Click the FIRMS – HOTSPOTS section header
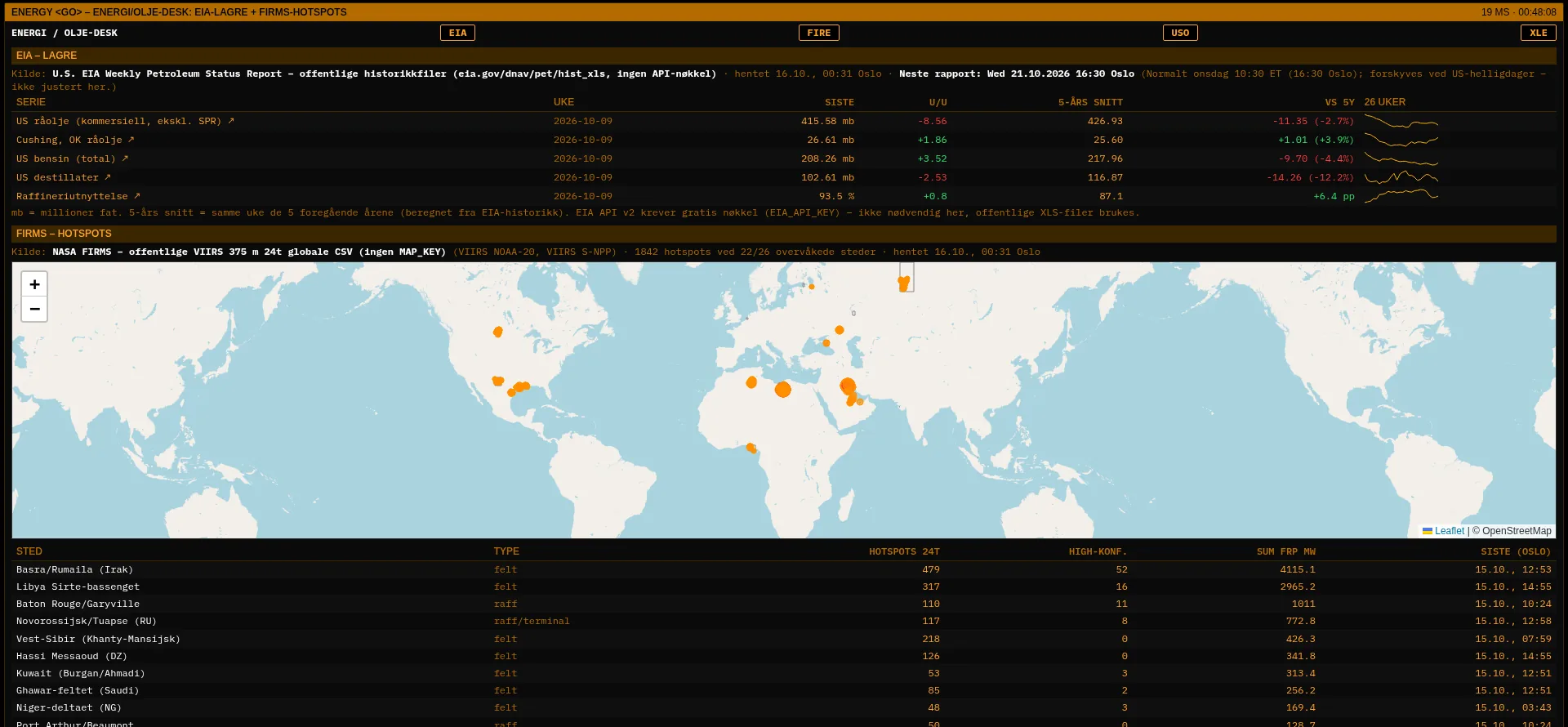This screenshot has height=727, width=1568. point(784,234)
